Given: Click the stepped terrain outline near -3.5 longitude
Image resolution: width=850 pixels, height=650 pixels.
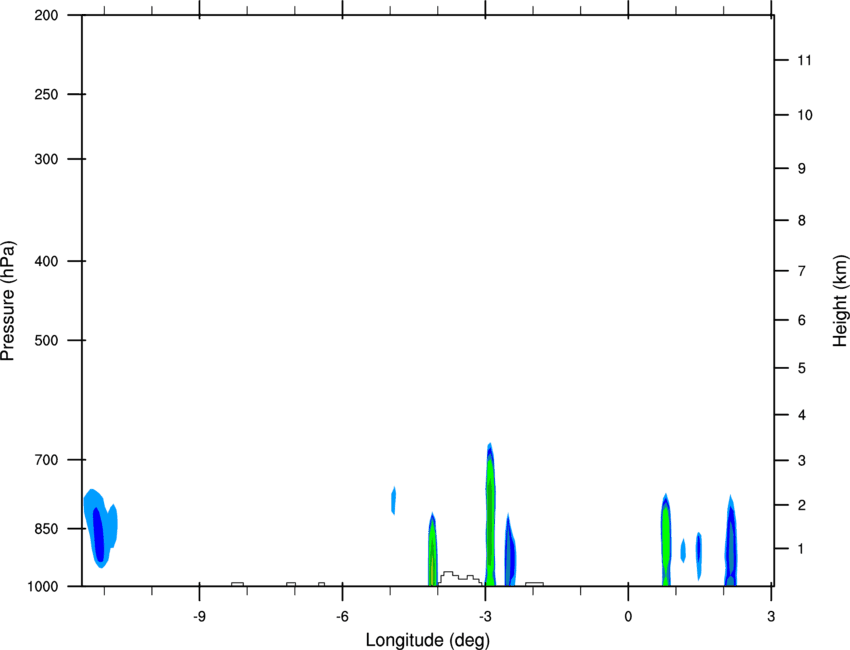Looking at the screenshot, I should coord(460,578).
